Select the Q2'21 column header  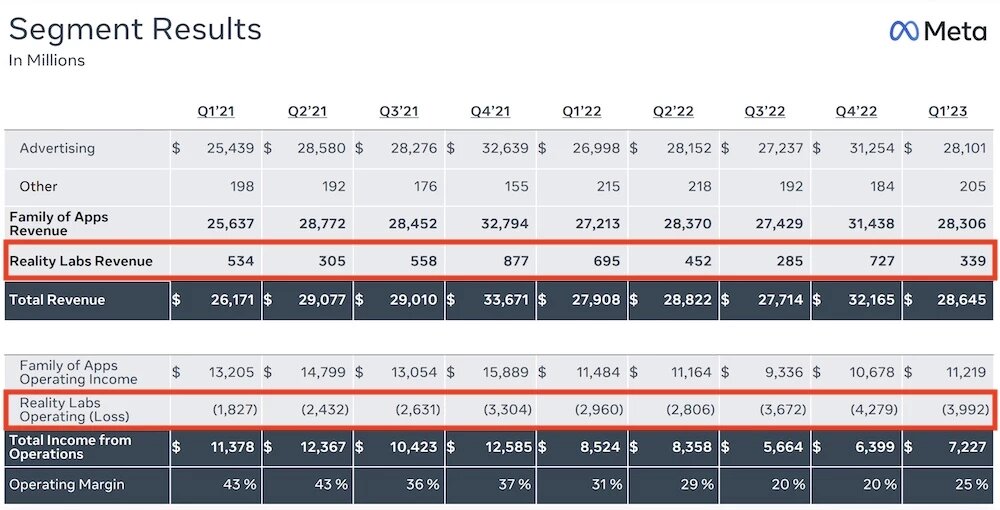pyautogui.click(x=307, y=111)
